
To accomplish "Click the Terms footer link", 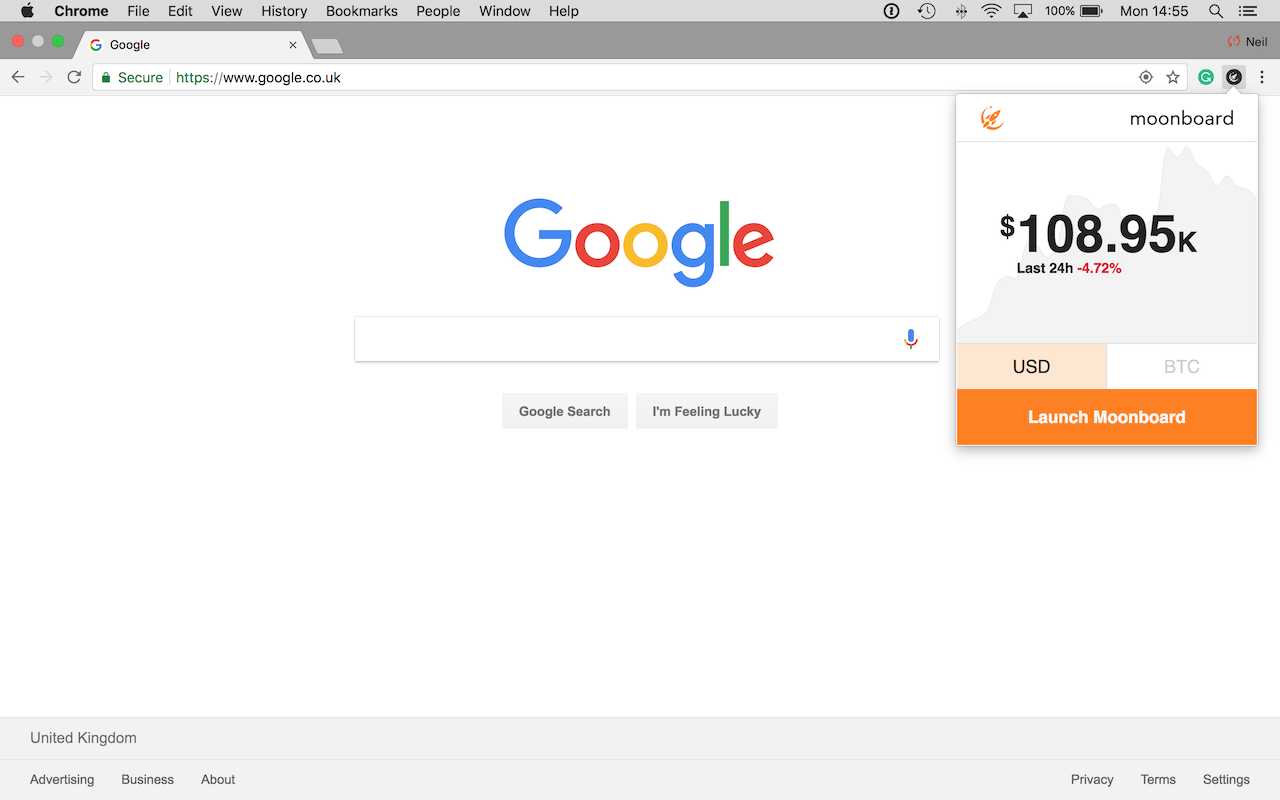I will pyautogui.click(x=1158, y=779).
